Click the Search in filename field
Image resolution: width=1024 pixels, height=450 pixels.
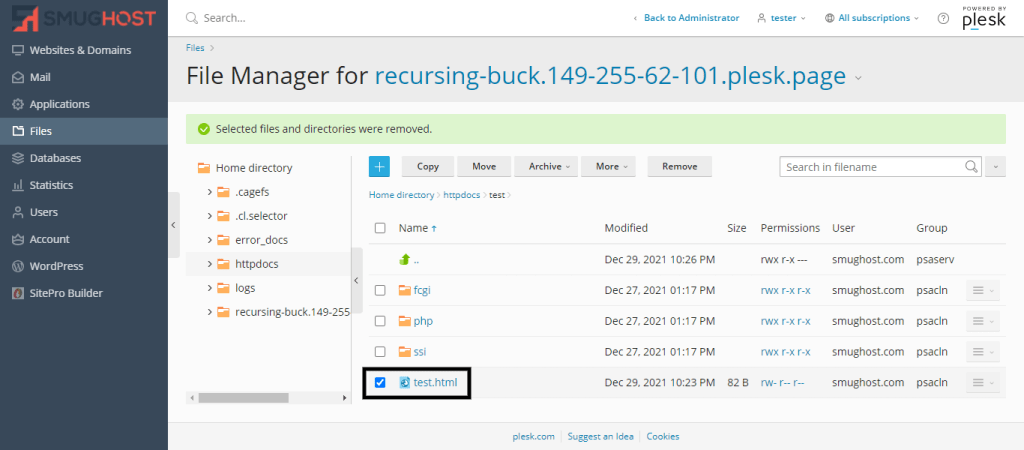click(874, 167)
